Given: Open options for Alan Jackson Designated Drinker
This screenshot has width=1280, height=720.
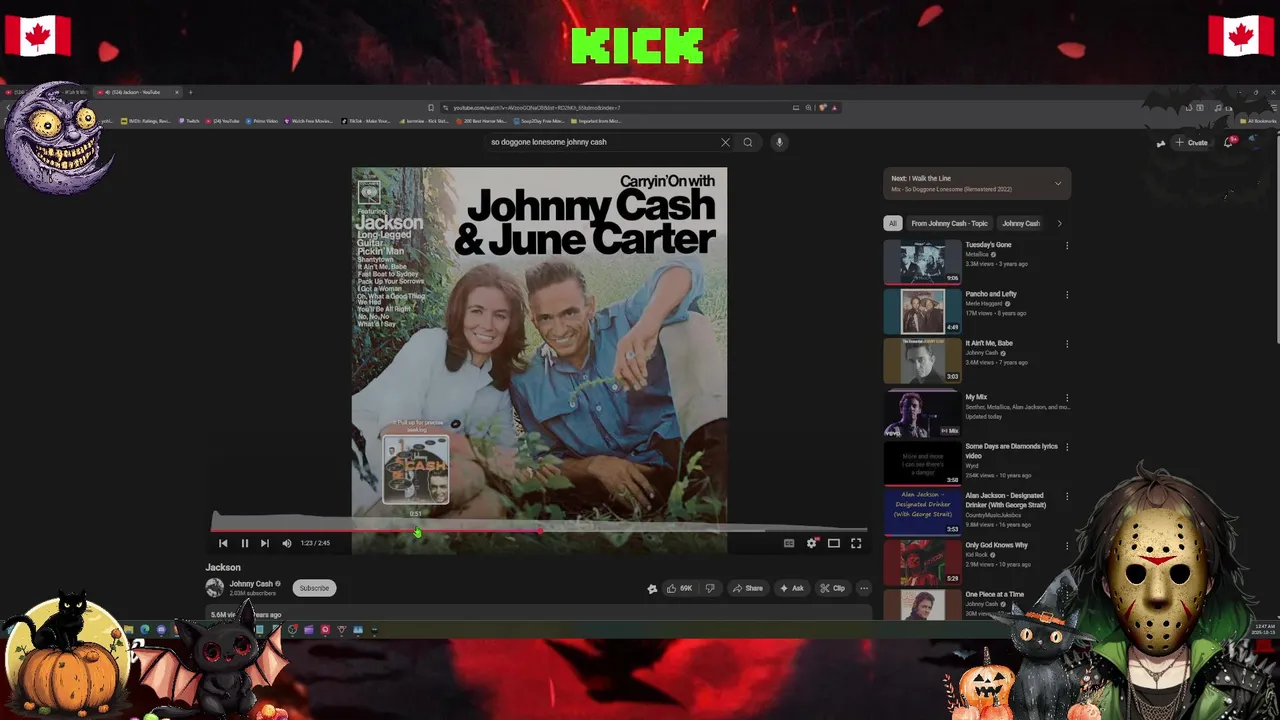Looking at the screenshot, I should click(1067, 496).
